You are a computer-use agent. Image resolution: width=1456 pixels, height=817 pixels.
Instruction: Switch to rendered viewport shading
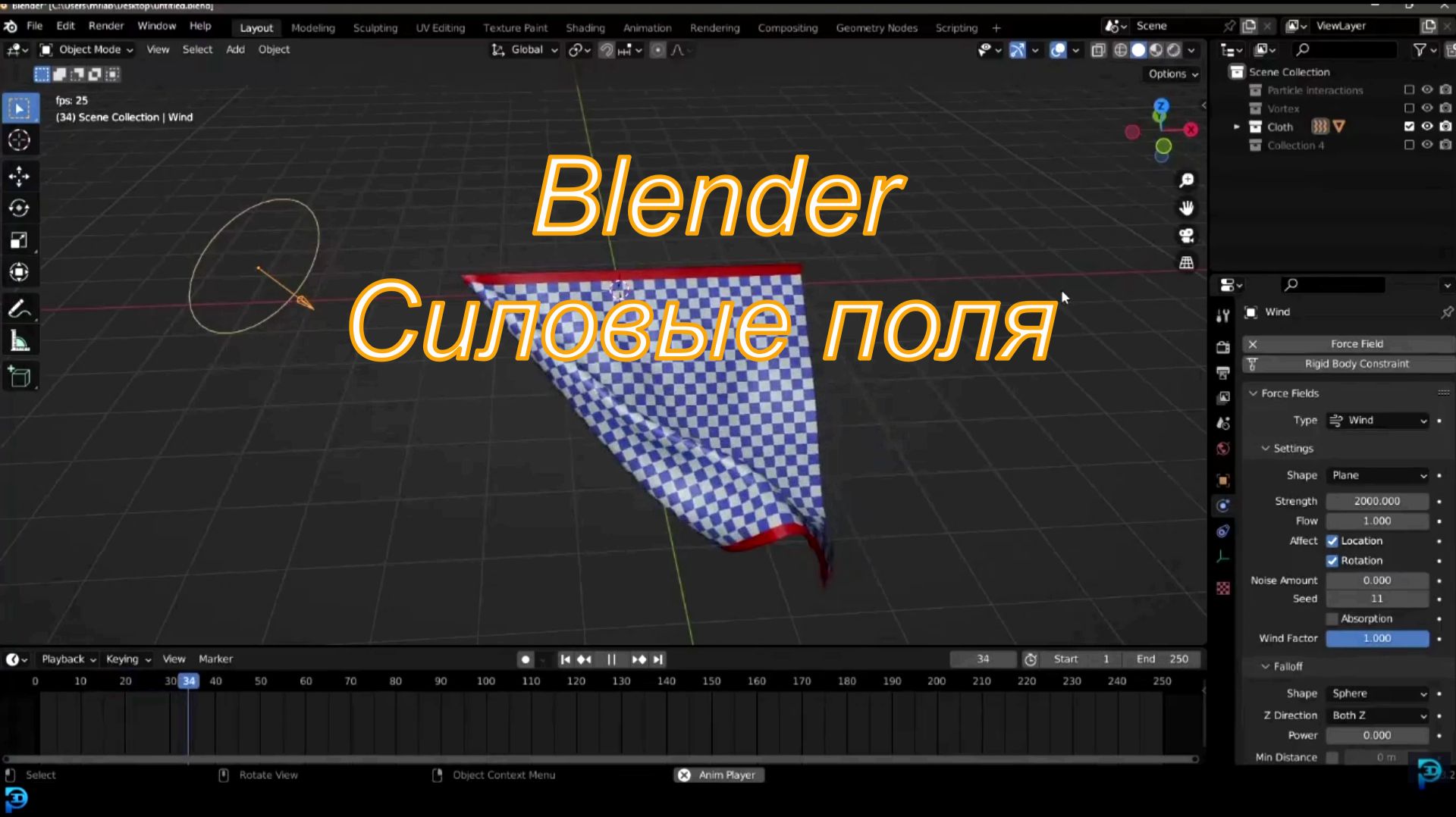pyautogui.click(x=1174, y=50)
